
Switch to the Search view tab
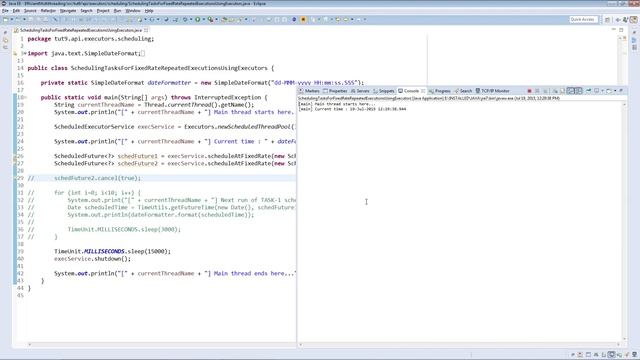coord(463,91)
